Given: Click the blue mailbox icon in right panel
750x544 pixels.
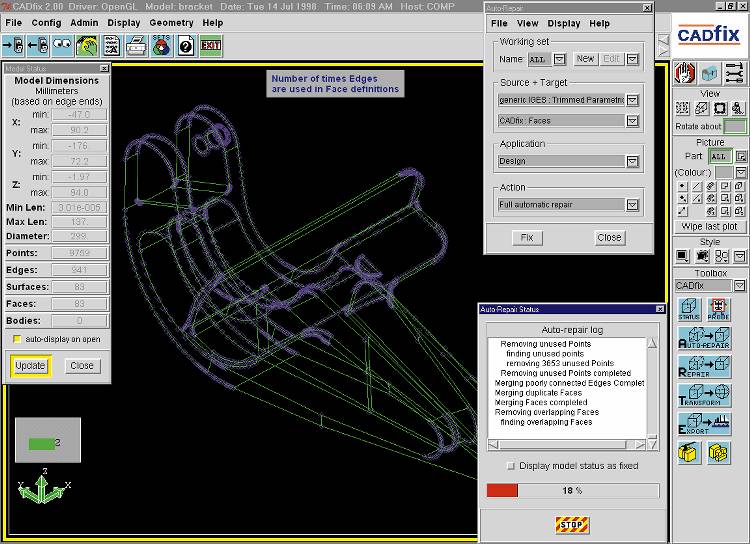Looking at the screenshot, I should tap(710, 73).
